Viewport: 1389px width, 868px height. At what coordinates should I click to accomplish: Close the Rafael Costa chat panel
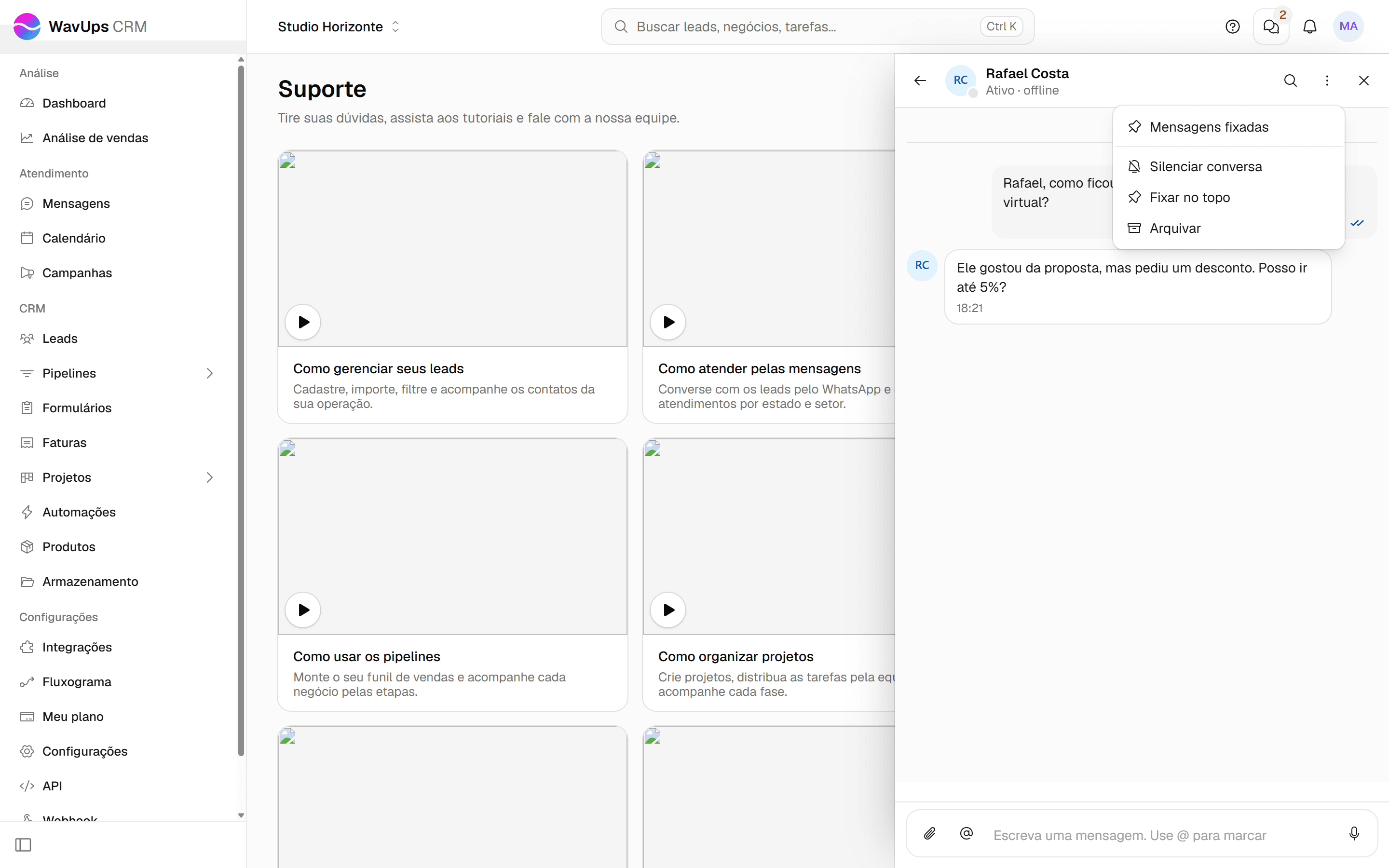pyautogui.click(x=1364, y=81)
